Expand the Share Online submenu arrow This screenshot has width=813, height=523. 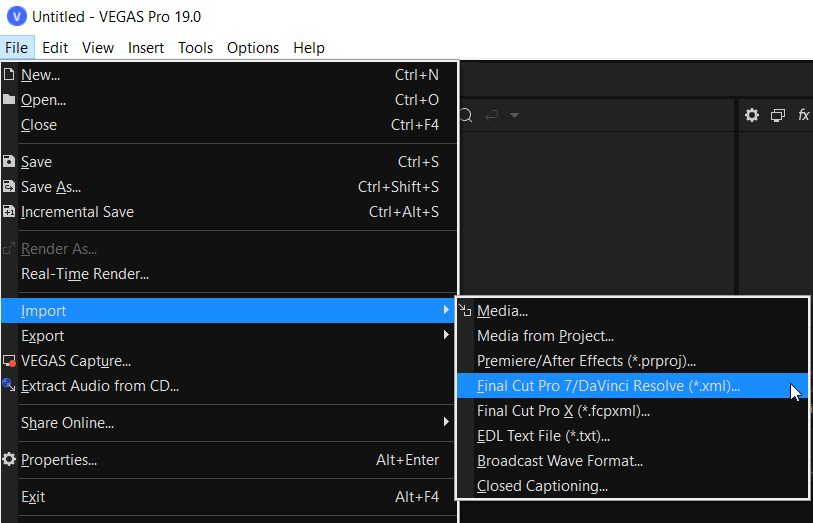[446, 422]
